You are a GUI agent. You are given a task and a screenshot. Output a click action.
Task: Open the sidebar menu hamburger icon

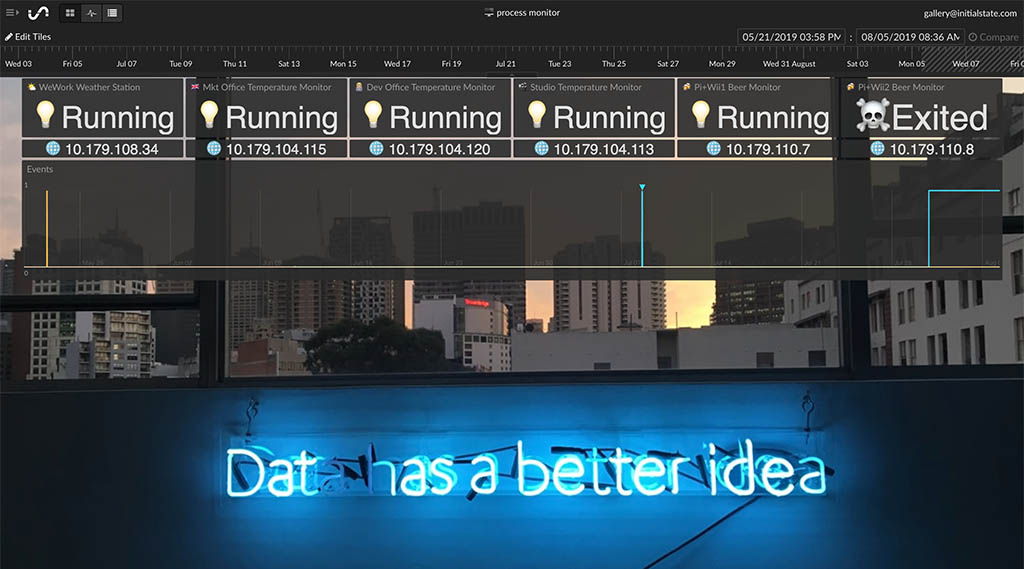click(x=12, y=13)
